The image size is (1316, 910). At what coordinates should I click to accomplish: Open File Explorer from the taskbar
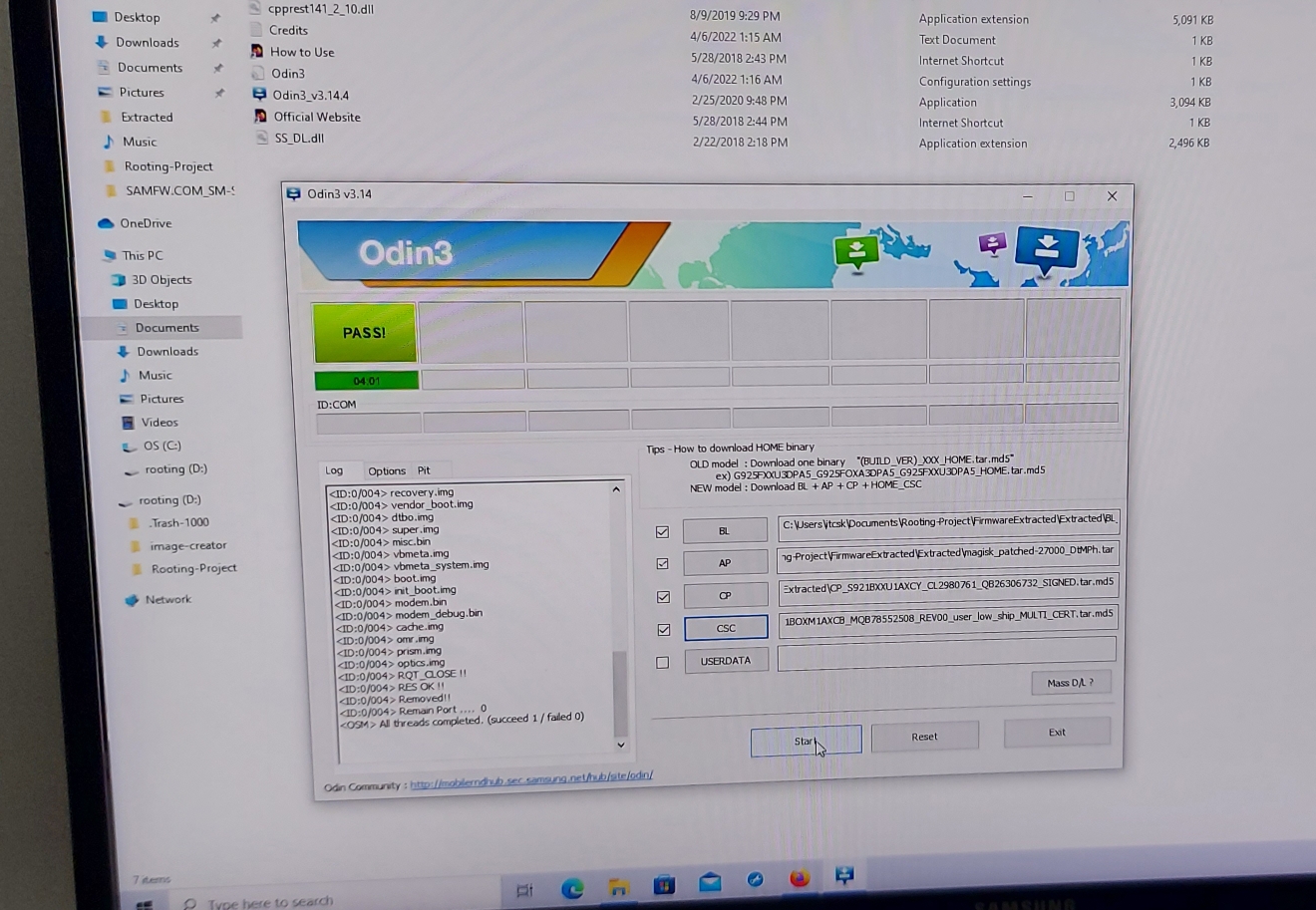[x=619, y=887]
